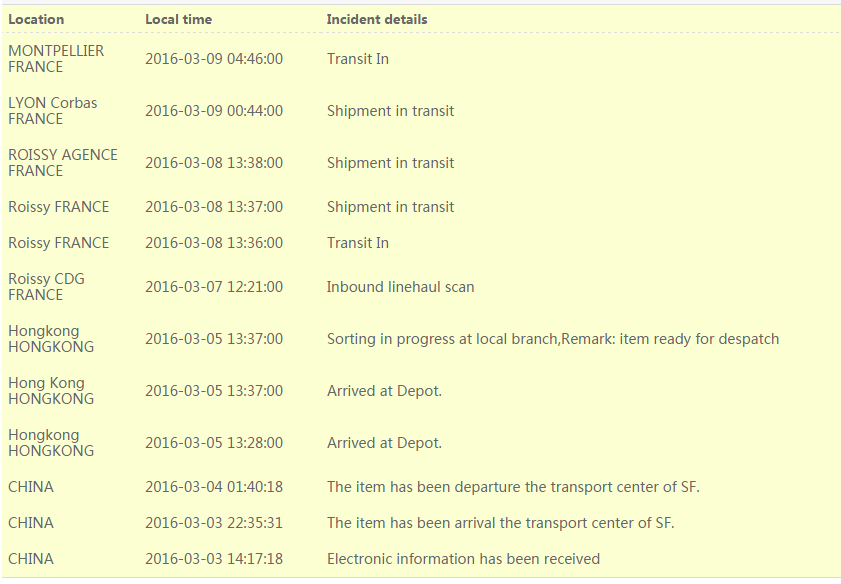841x584 pixels.
Task: Select timestamp 2016-03-09 04:46:00
Action: [214, 58]
